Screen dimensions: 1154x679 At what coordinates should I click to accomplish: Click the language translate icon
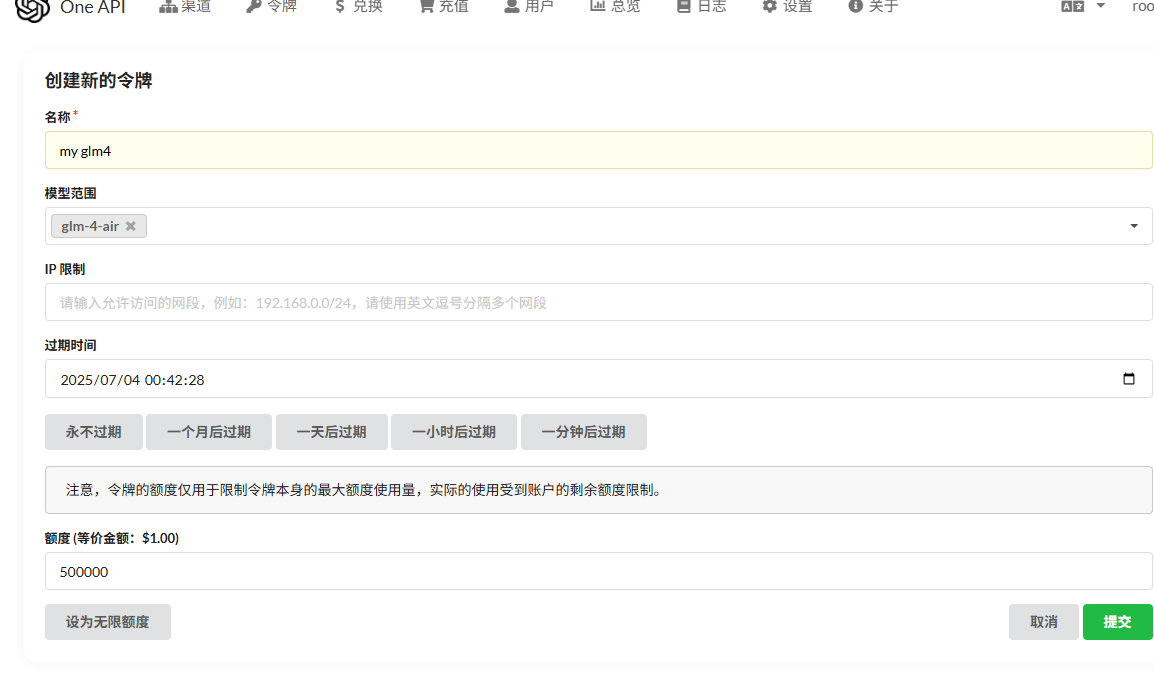pos(1072,7)
